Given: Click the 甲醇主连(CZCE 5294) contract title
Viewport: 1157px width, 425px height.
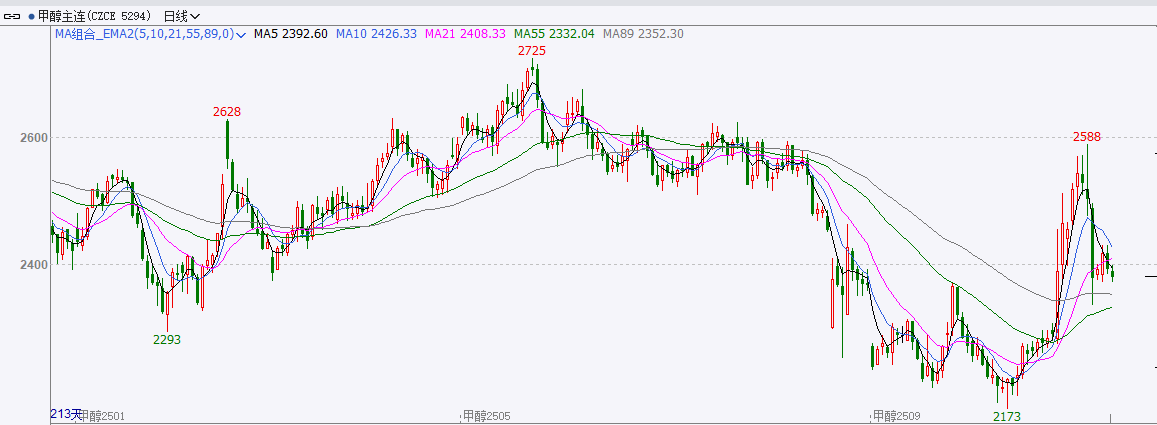Looking at the screenshot, I should point(95,15).
